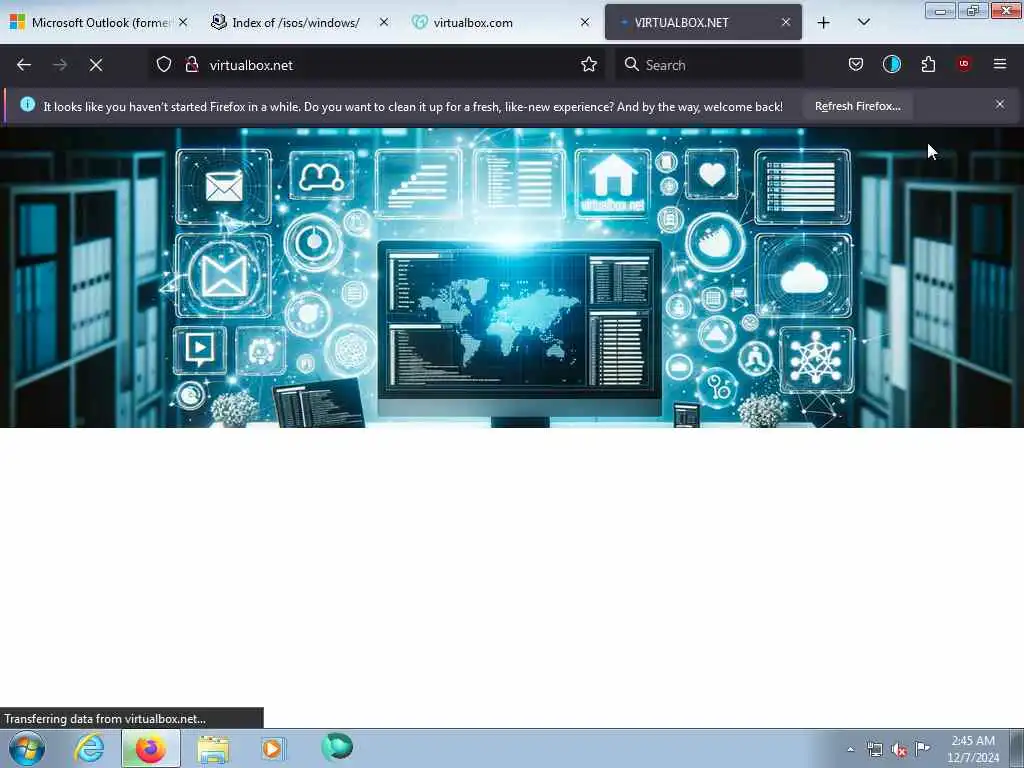
Task: Close the Index of /isos/windows/ tab
Action: [x=384, y=22]
